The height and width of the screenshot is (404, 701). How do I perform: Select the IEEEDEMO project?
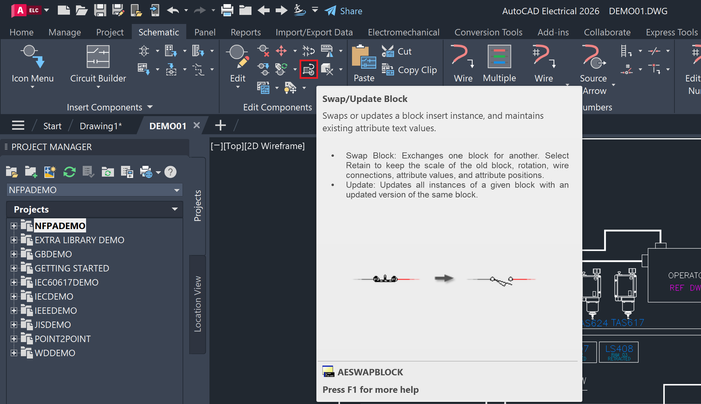click(56, 311)
